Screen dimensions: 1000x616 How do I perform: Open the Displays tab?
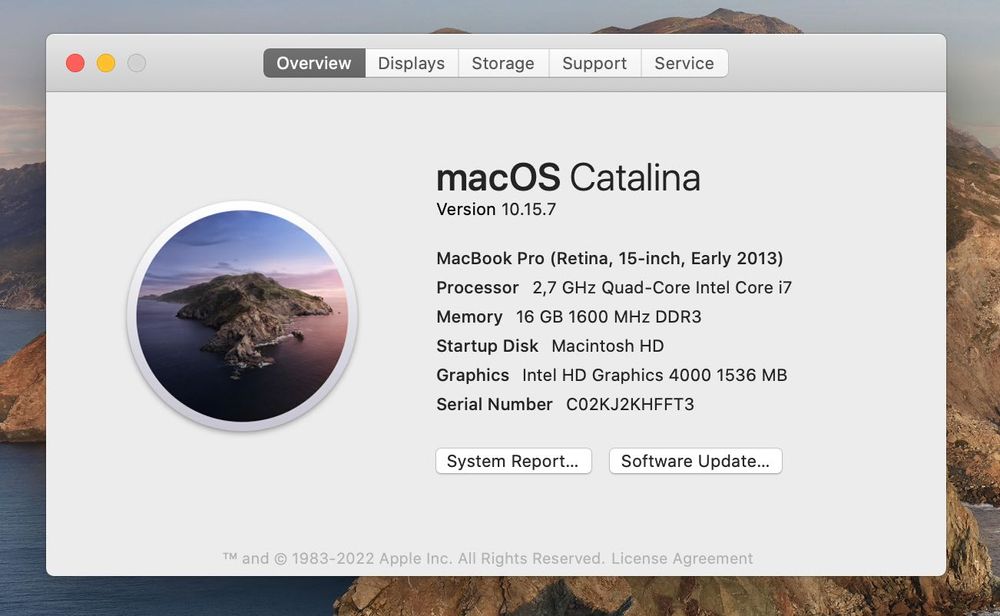click(x=411, y=63)
